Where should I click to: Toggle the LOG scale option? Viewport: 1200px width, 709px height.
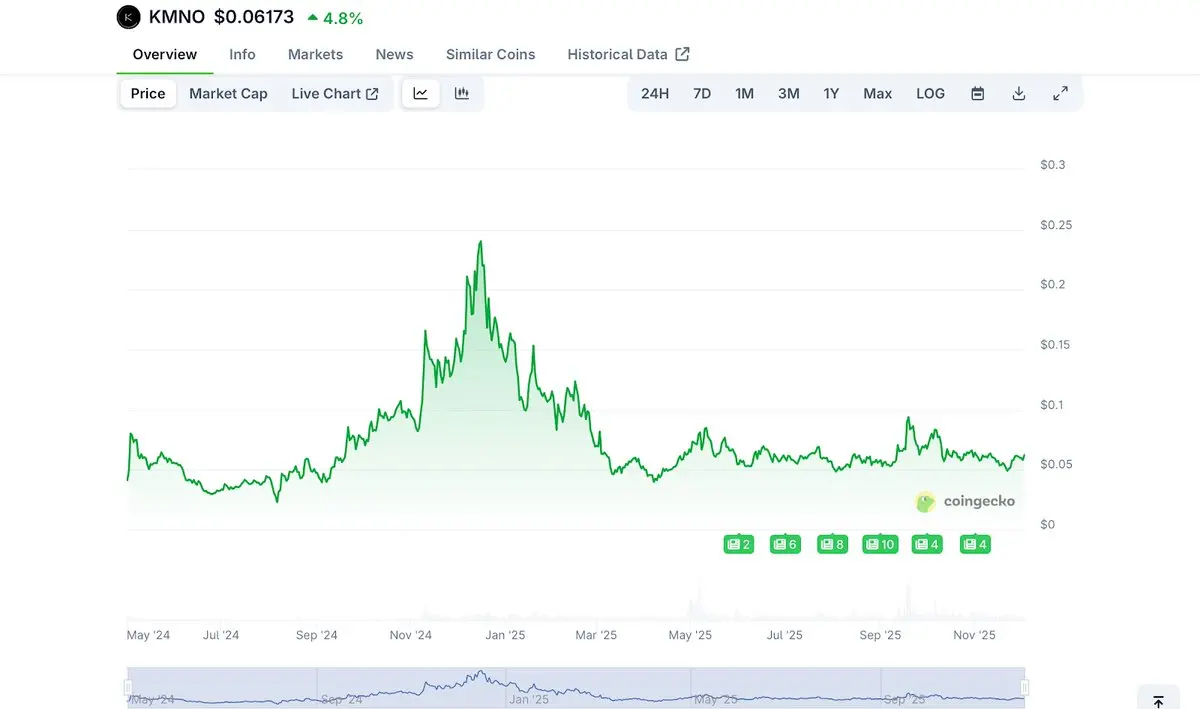pos(930,94)
